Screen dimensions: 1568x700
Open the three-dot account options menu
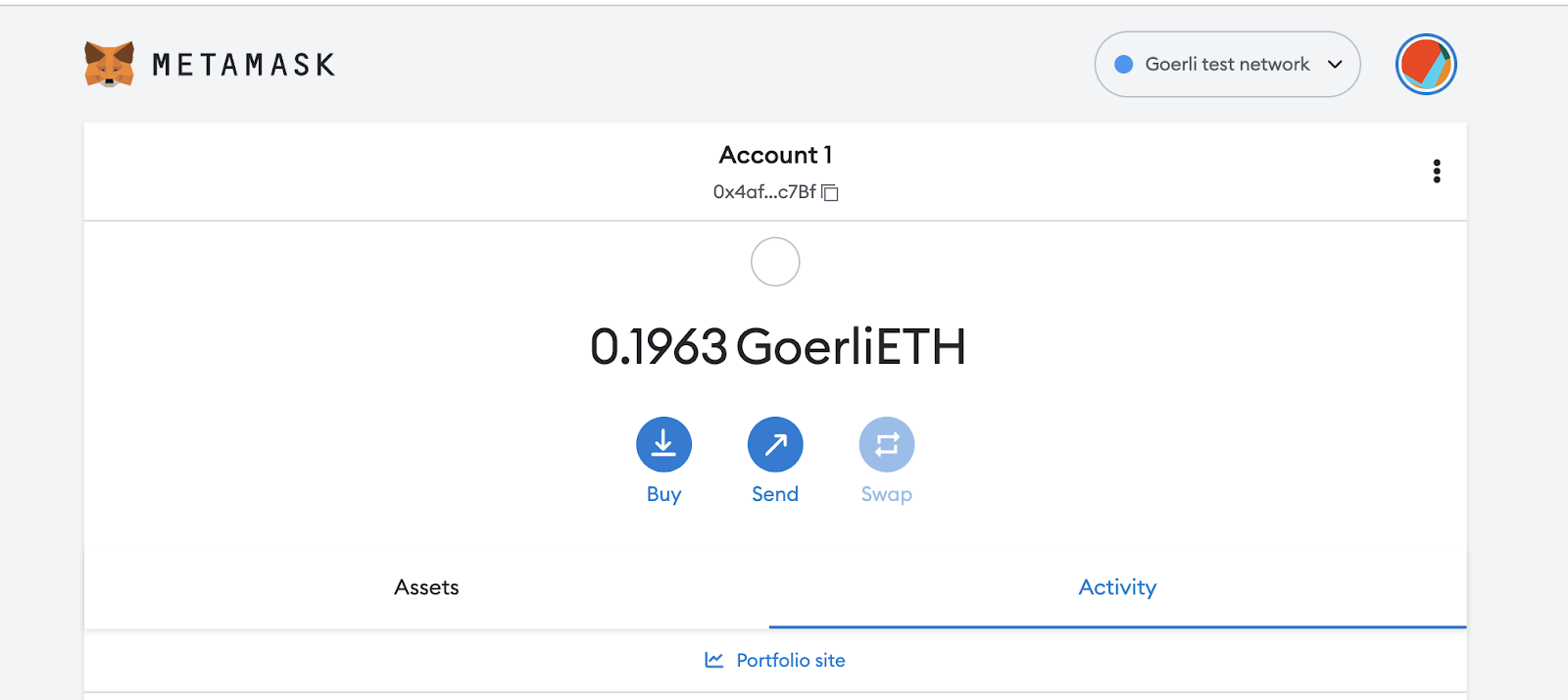click(1437, 172)
